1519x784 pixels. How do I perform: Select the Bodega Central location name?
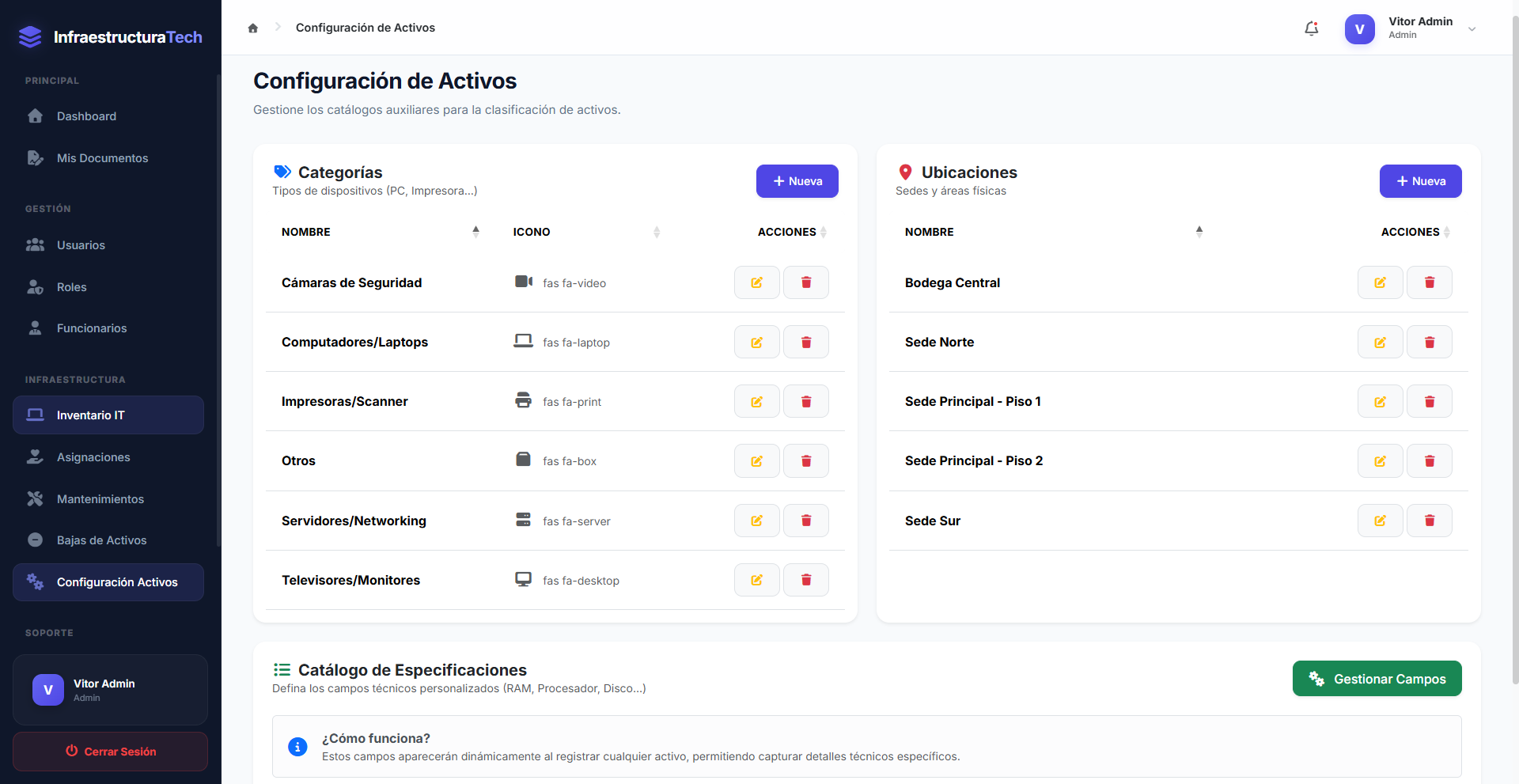pos(953,282)
